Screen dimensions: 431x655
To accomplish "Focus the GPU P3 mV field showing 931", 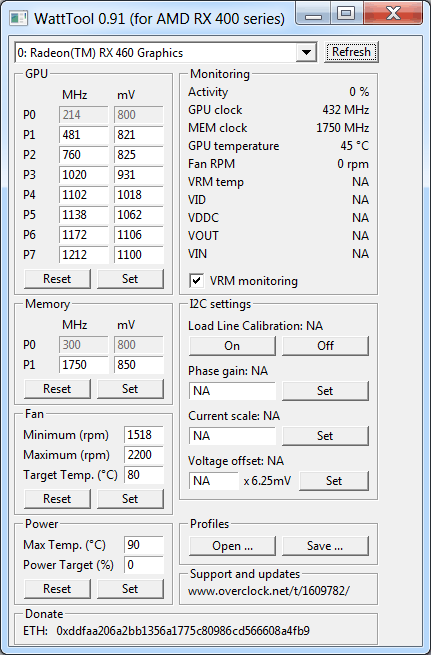I will pyautogui.click(x=138, y=175).
